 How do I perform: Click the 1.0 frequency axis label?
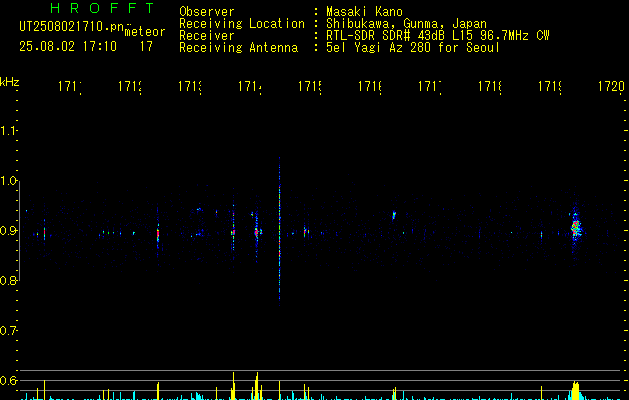tap(8, 181)
